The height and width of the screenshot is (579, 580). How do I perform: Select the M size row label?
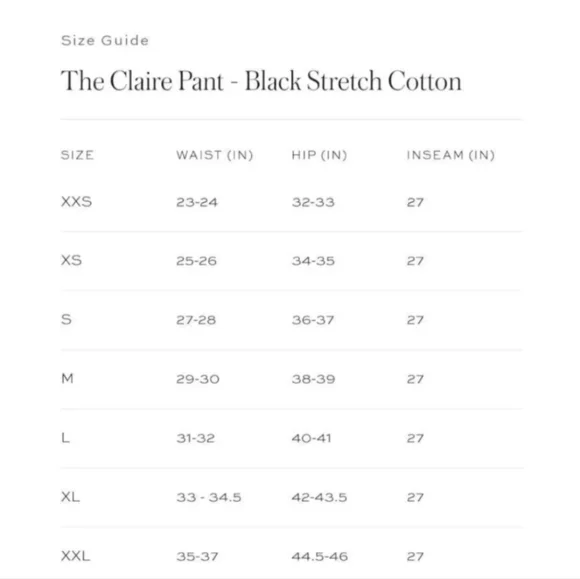click(67, 378)
